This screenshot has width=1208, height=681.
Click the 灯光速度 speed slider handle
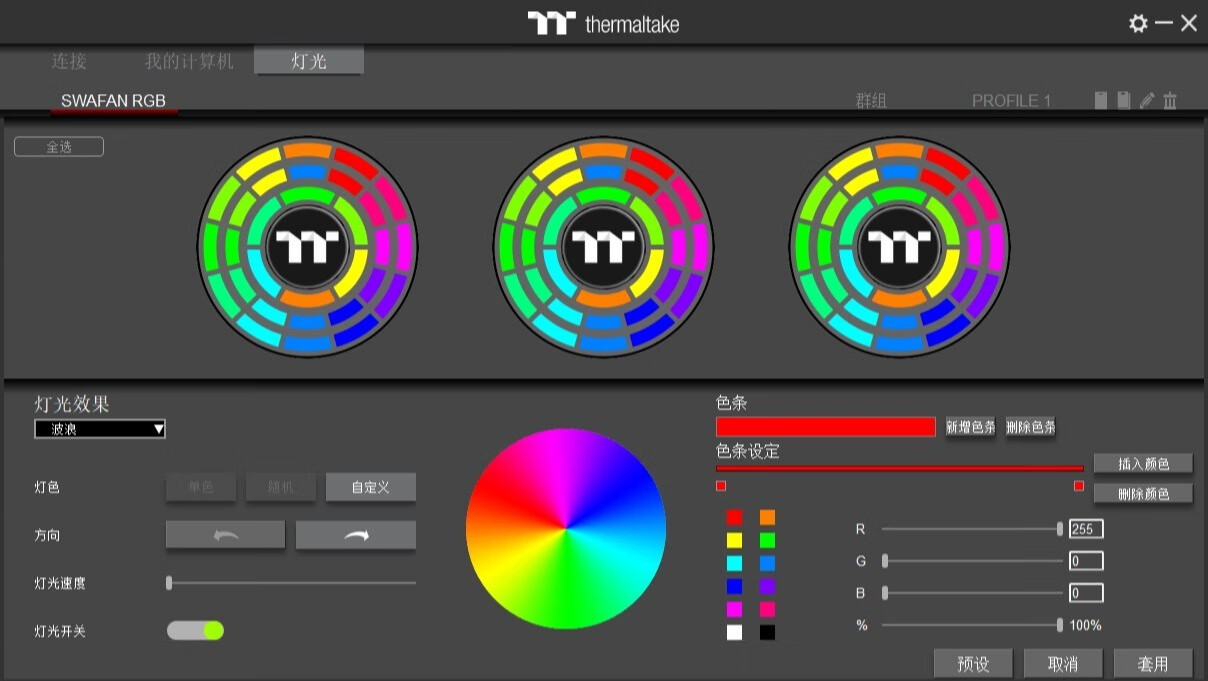pos(169,582)
